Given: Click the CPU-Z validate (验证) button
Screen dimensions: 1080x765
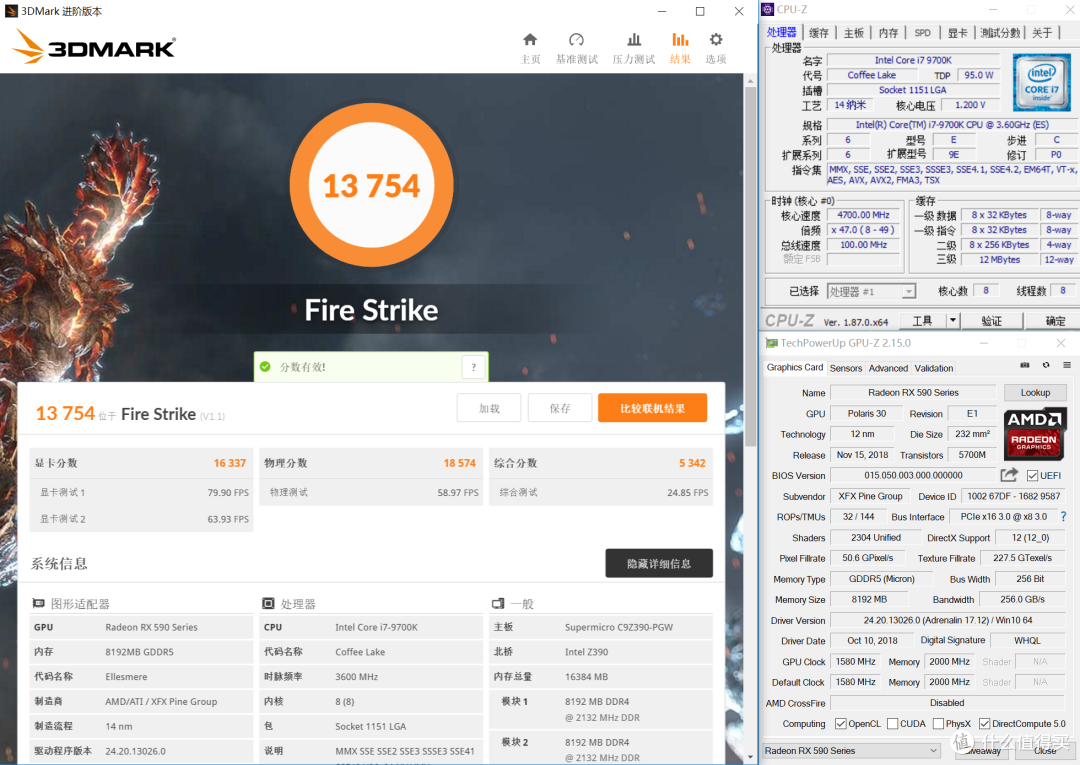Looking at the screenshot, I should (x=991, y=321).
